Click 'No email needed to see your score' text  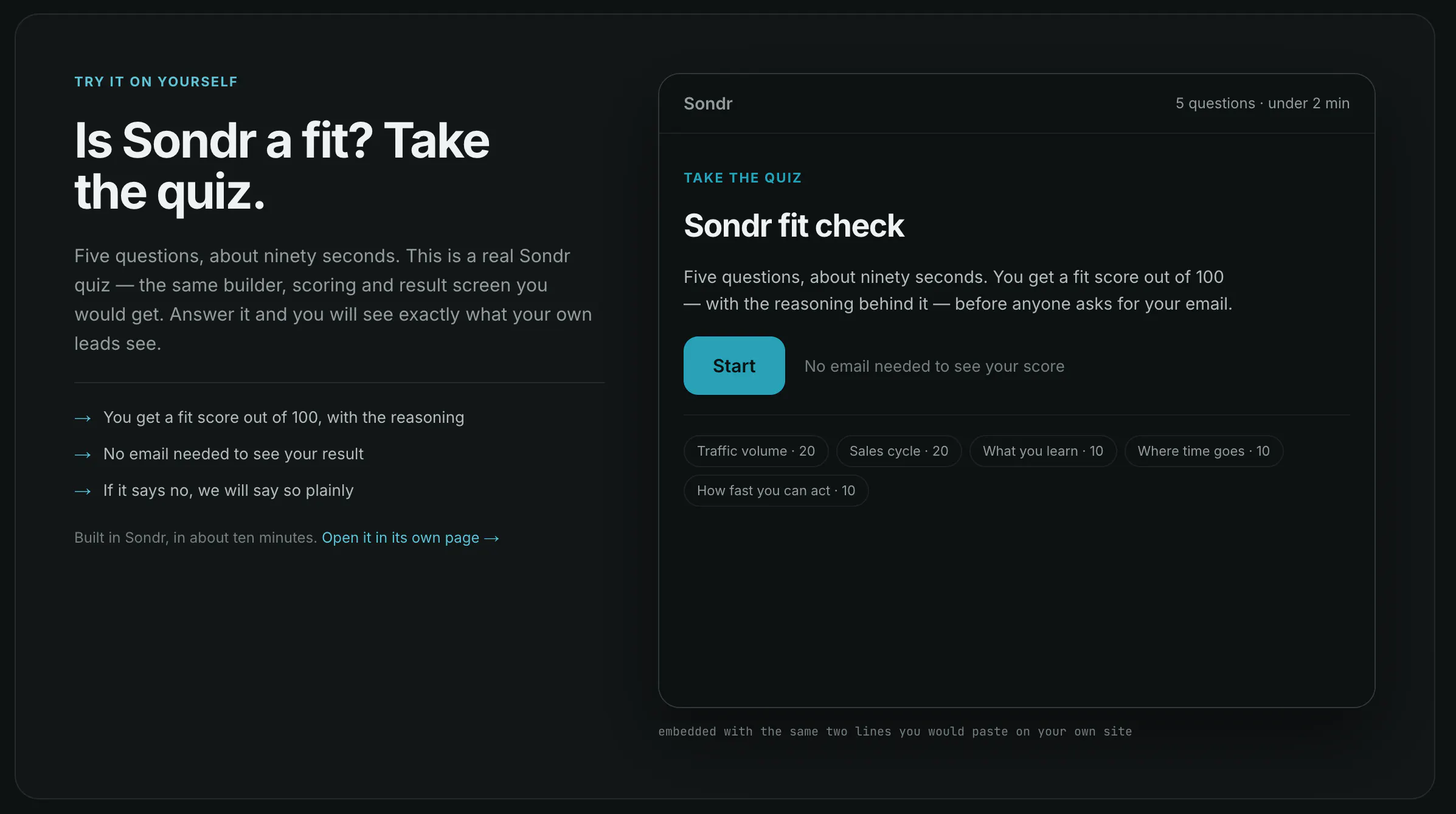[x=934, y=366]
